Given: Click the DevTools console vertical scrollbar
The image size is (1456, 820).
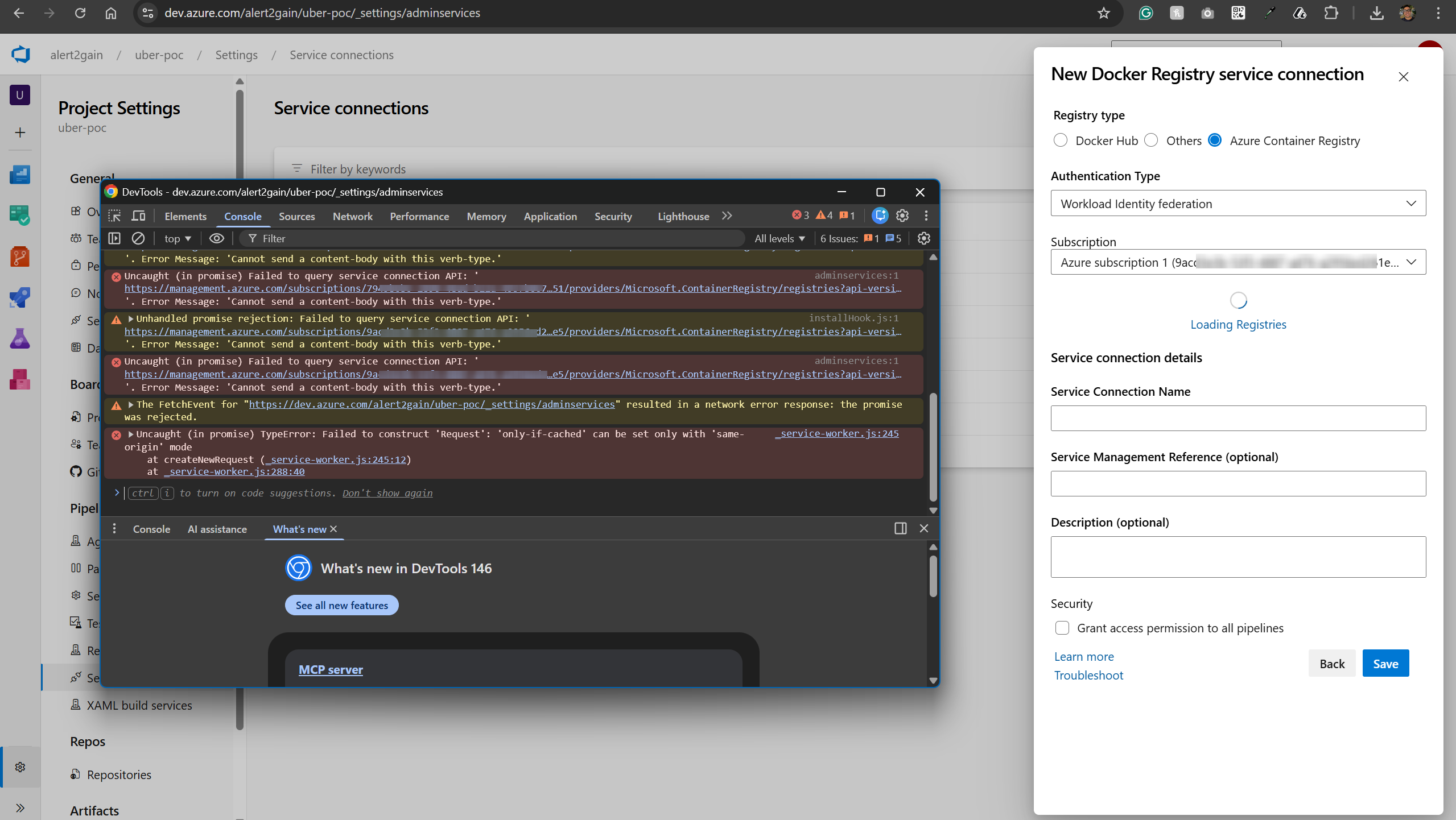Looking at the screenshot, I should click(x=933, y=446).
